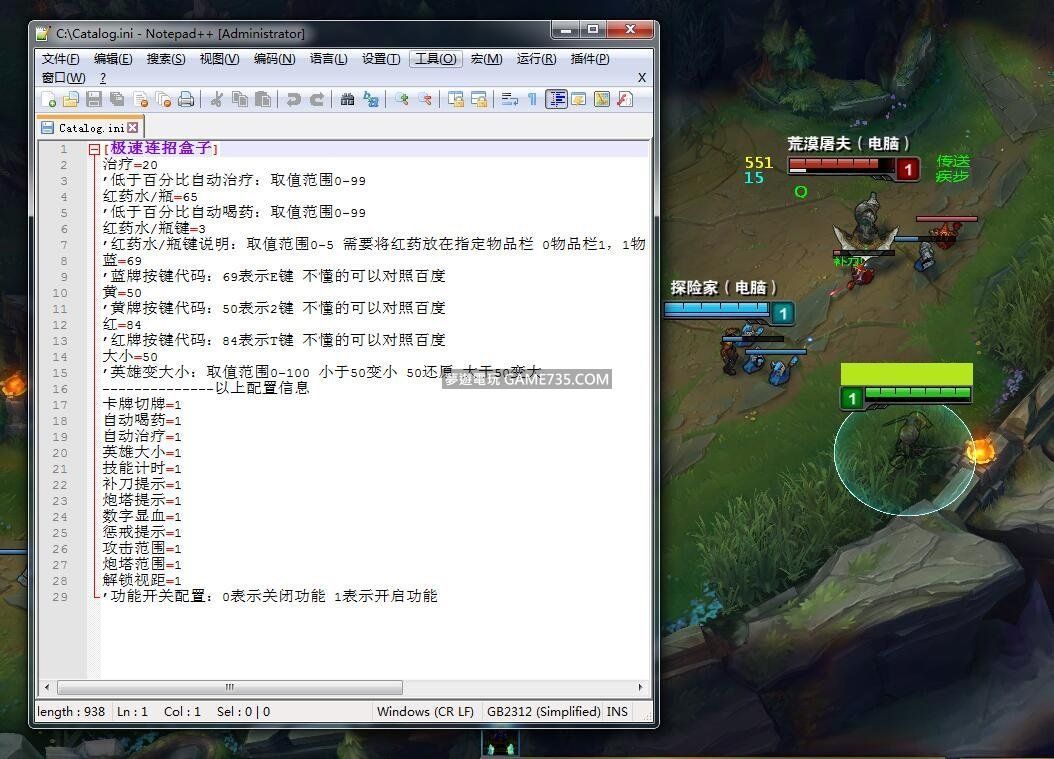Click the line 蓝=69
1054x759 pixels.
[x=122, y=260]
